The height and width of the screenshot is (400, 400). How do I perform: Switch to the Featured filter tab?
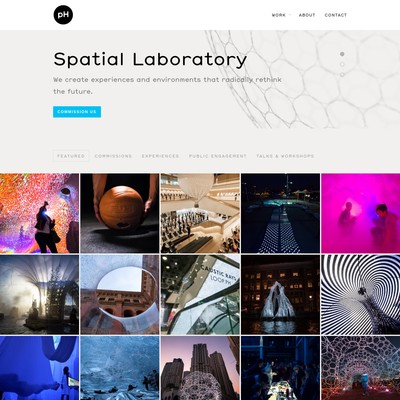[x=71, y=156]
